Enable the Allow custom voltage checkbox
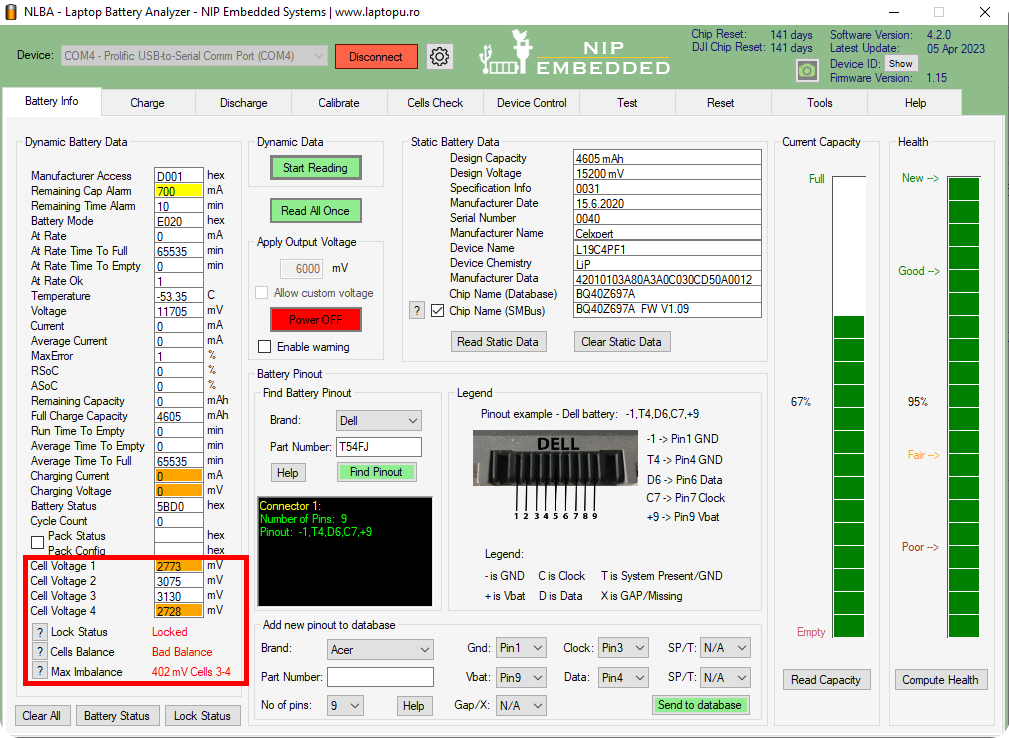Viewport: 1009px width, 738px height. (261, 293)
